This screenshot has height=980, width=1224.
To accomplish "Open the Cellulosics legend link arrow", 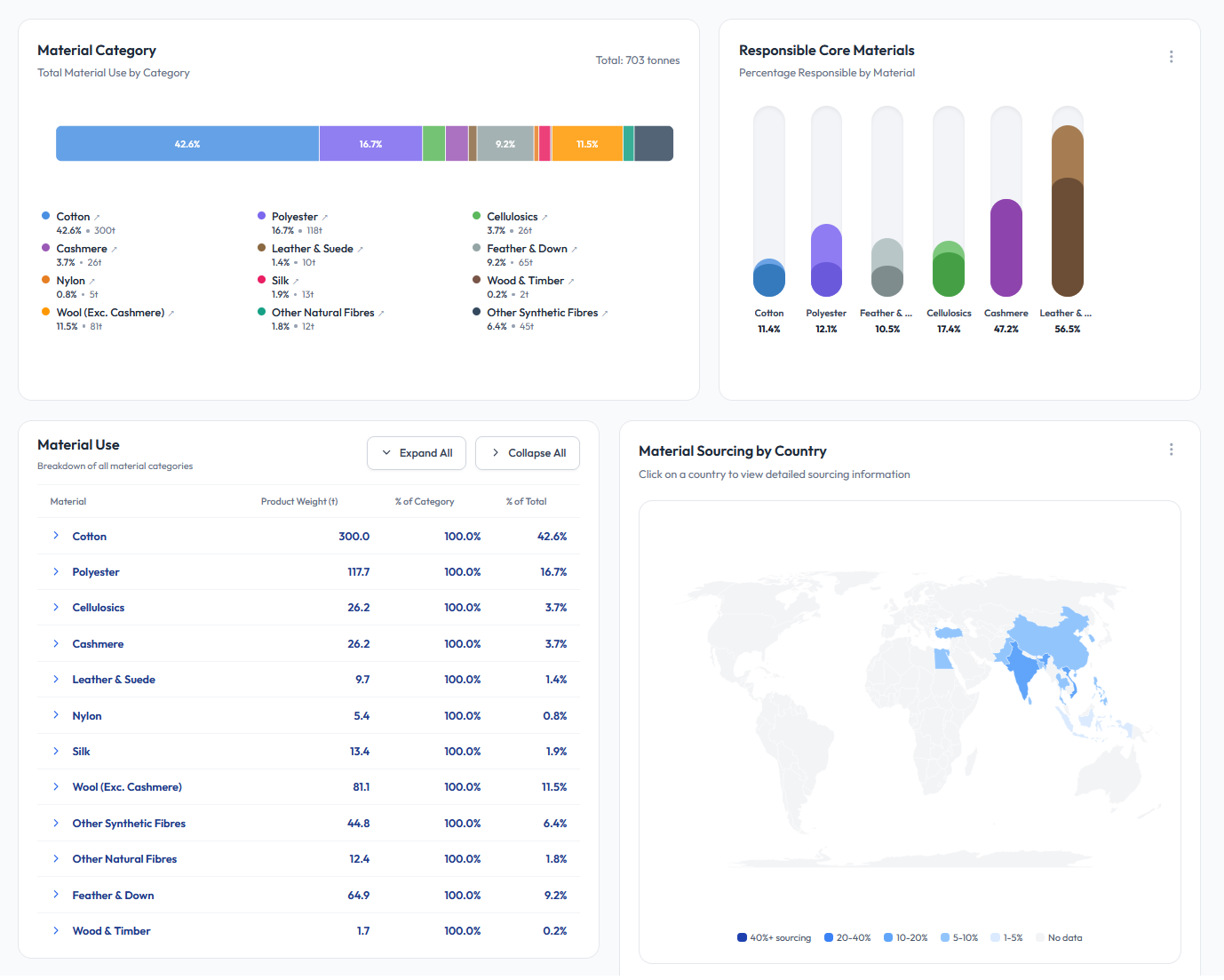I will pyautogui.click(x=544, y=218).
